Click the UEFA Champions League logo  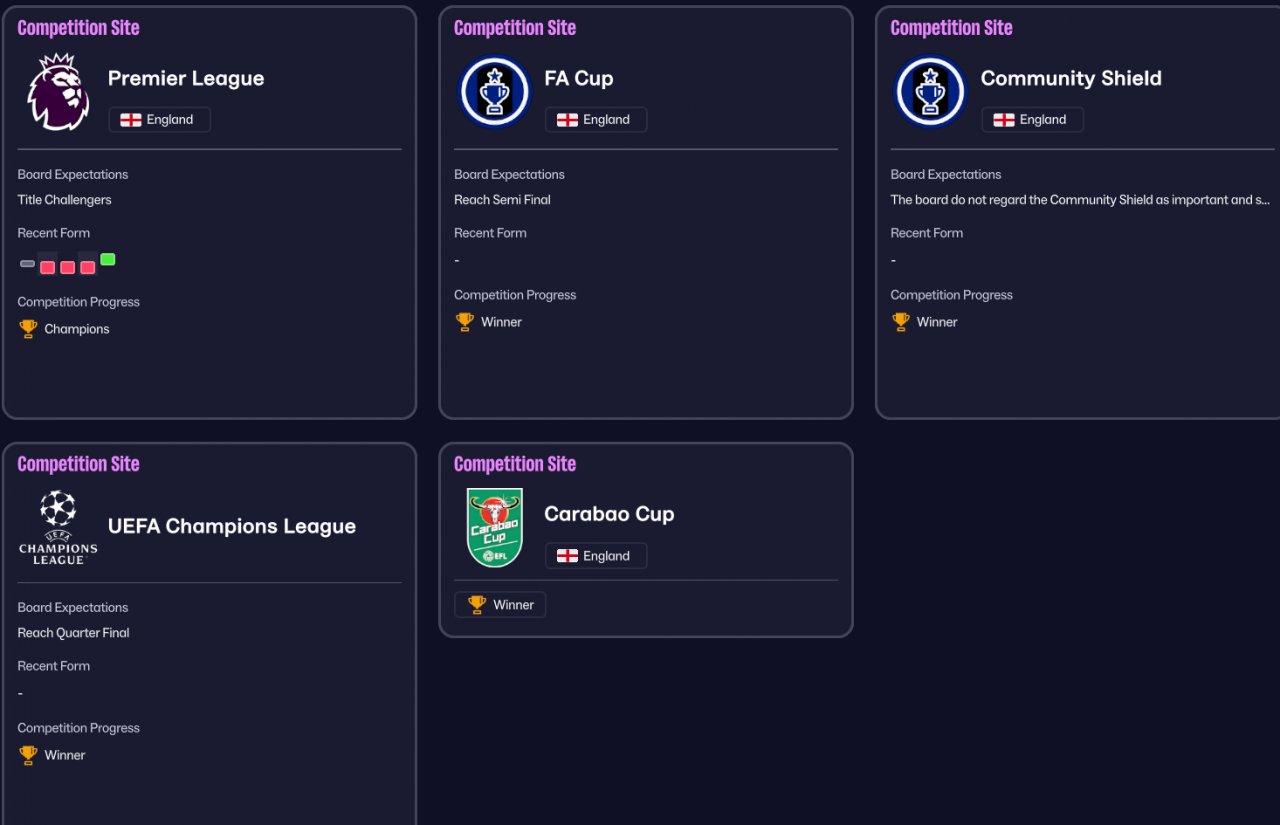58,527
